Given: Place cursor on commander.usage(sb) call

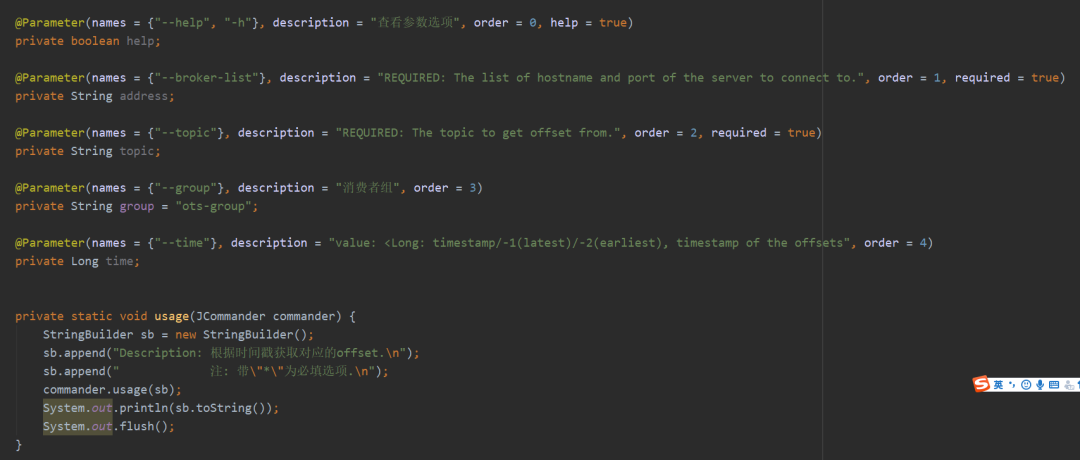Looking at the screenshot, I should 112,390.
